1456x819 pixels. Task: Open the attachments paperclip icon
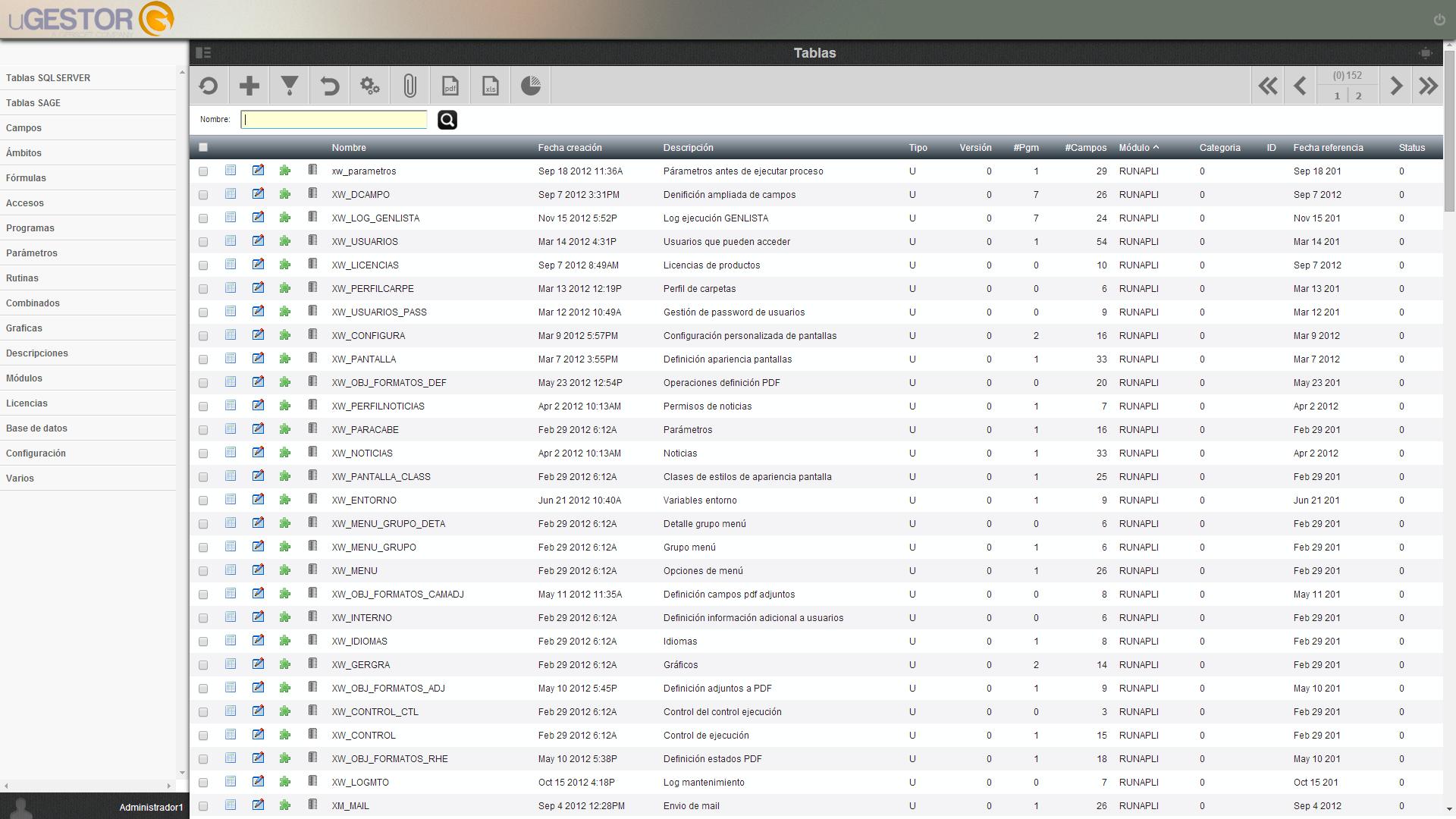pyautogui.click(x=409, y=86)
